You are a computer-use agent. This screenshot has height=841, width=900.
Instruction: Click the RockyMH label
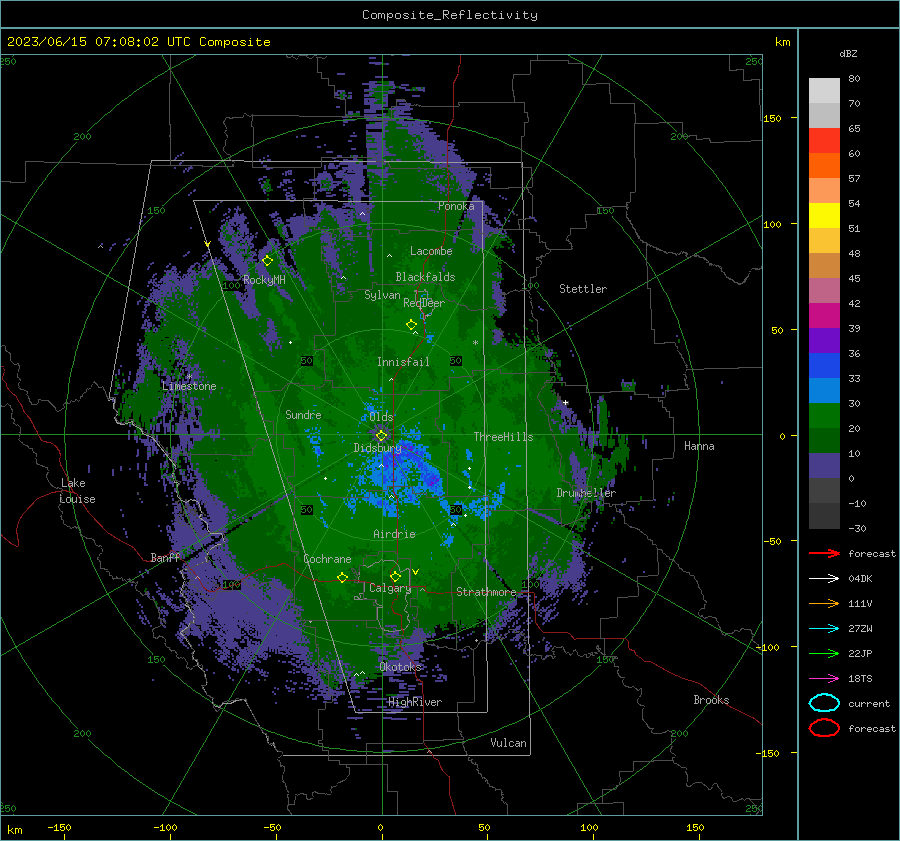(x=264, y=280)
